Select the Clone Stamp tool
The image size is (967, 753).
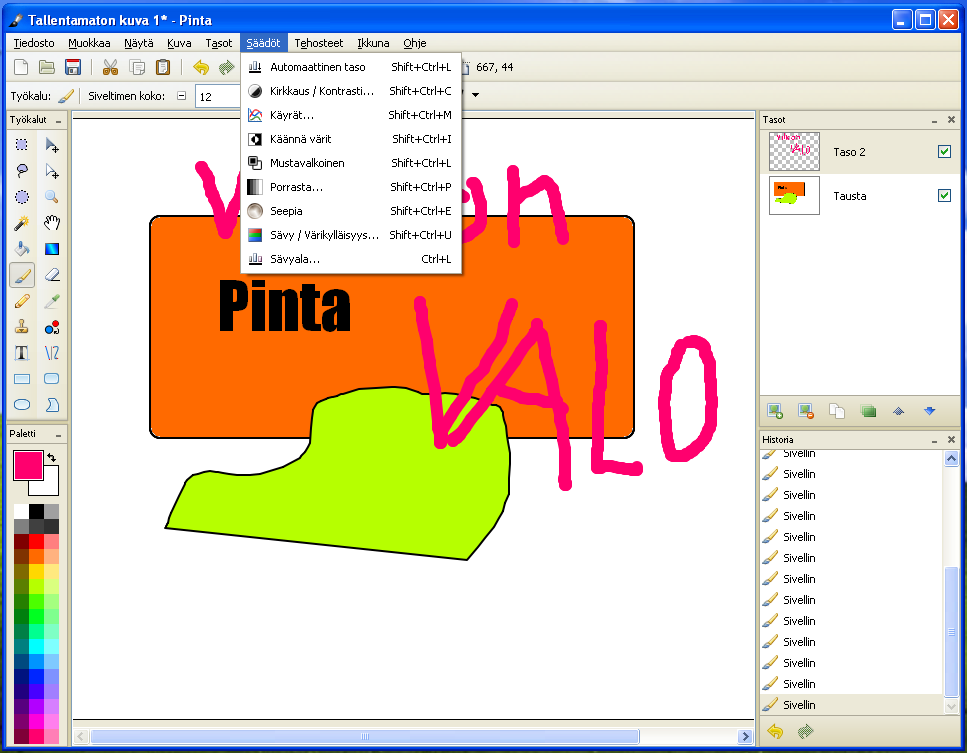(22, 327)
